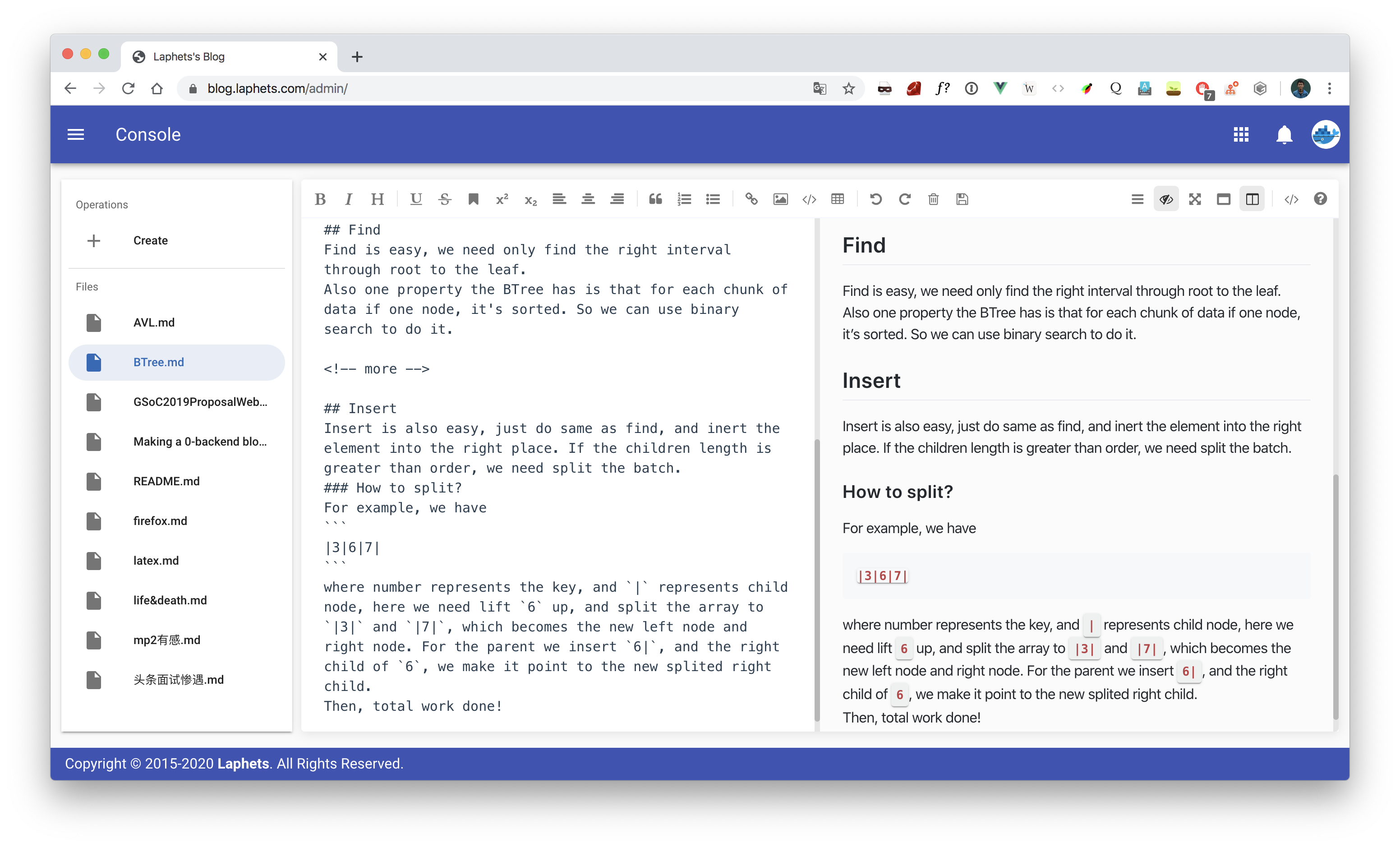Bookmark page with star icon
Screen dimensions: 1400x847
[x=848, y=88]
